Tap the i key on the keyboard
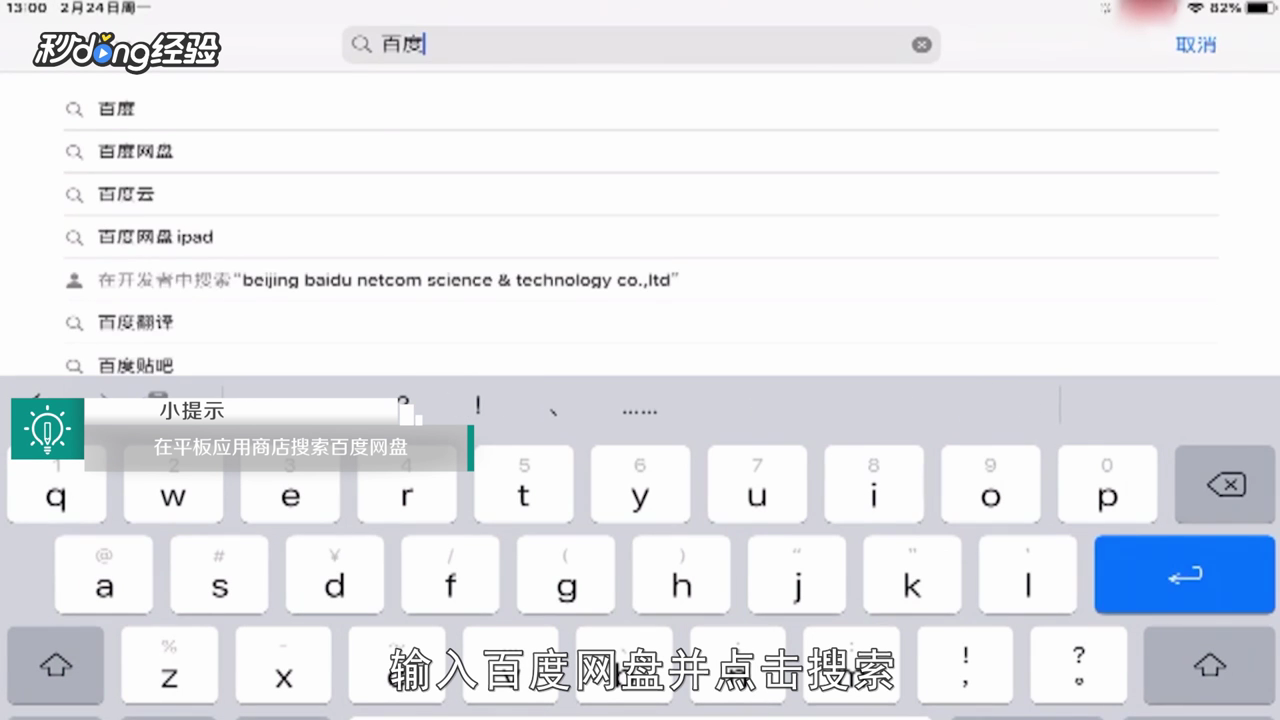Screen dimensions: 1280x720 coord(874,484)
